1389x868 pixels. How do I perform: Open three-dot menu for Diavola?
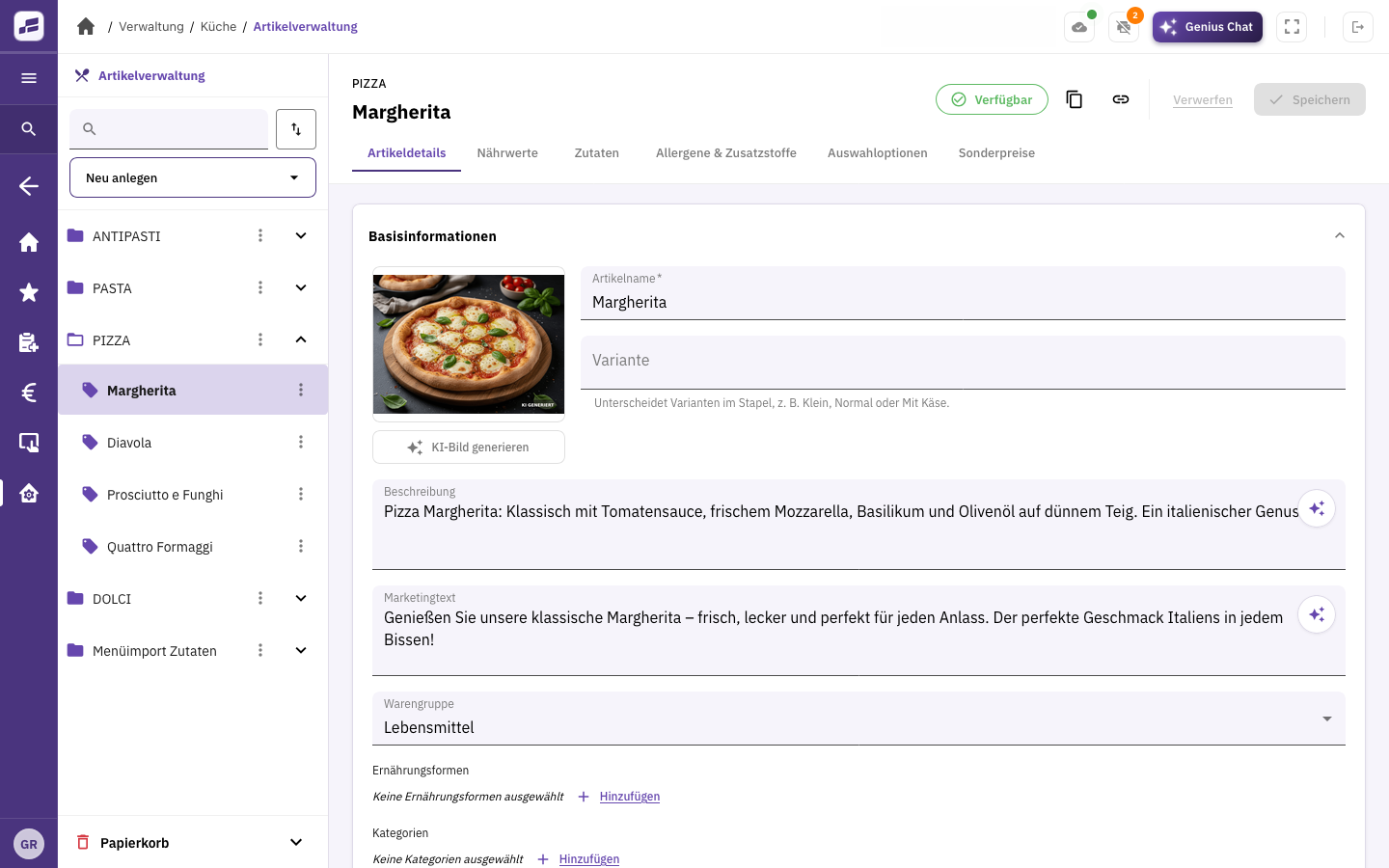[301, 442]
